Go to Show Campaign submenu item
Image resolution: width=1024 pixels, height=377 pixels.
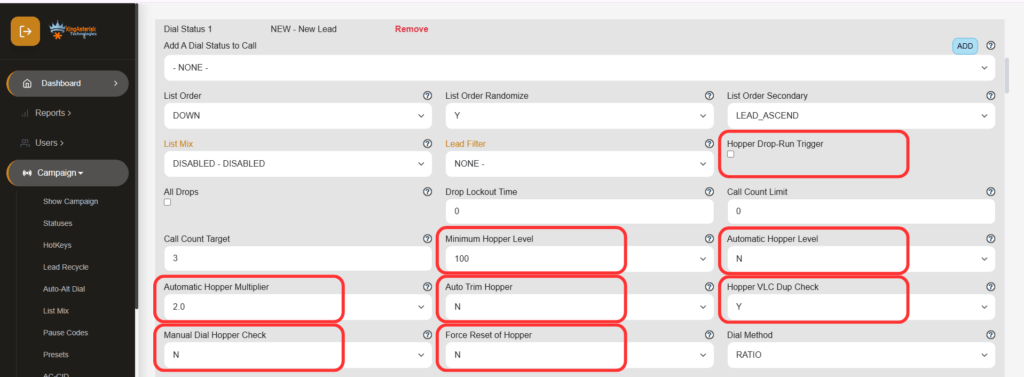click(x=71, y=201)
